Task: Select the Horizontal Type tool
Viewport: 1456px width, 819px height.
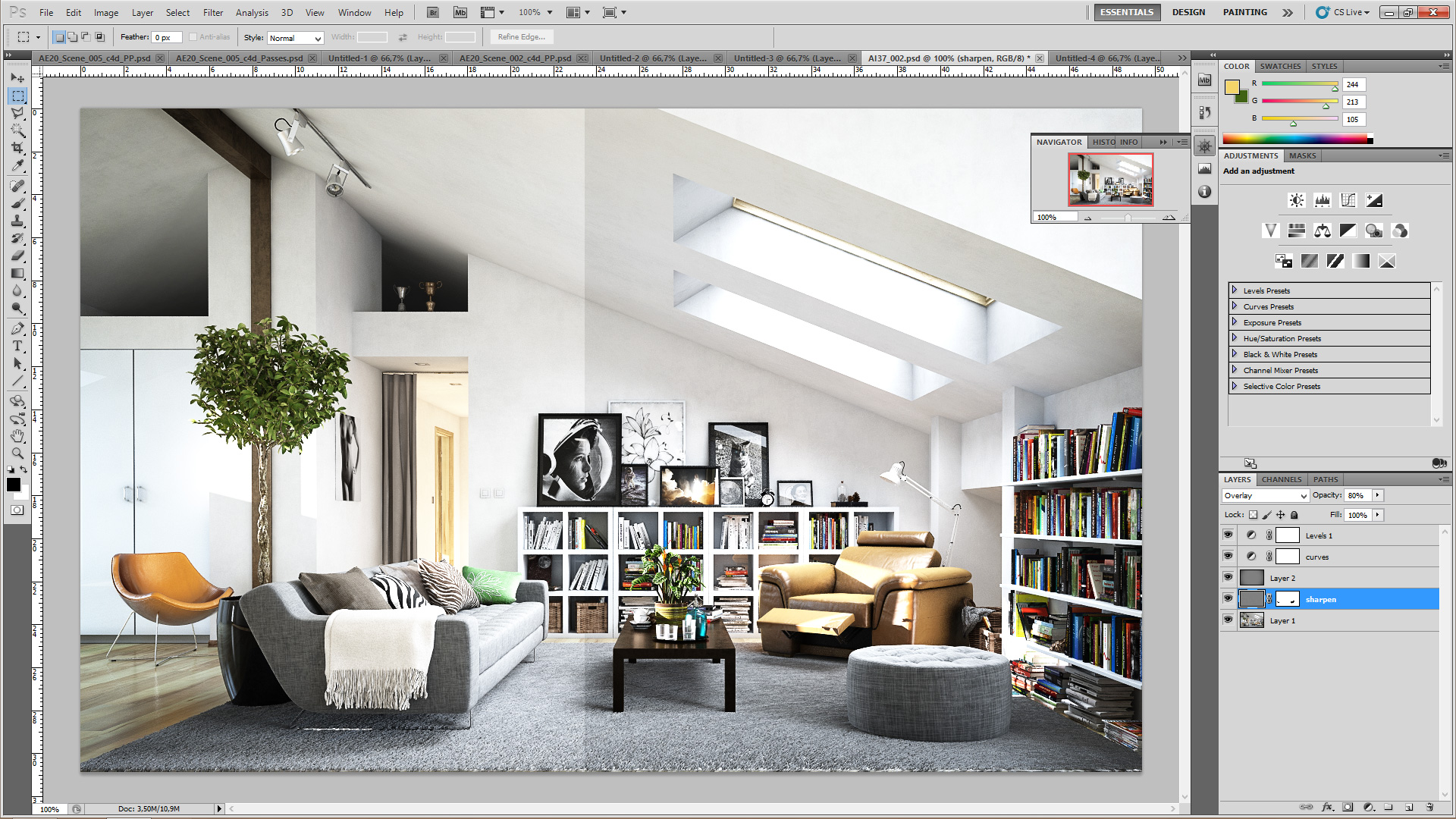Action: pos(17,346)
